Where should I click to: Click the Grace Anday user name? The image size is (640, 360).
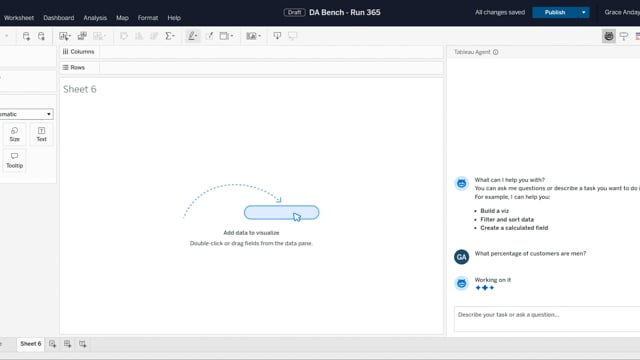pos(622,13)
